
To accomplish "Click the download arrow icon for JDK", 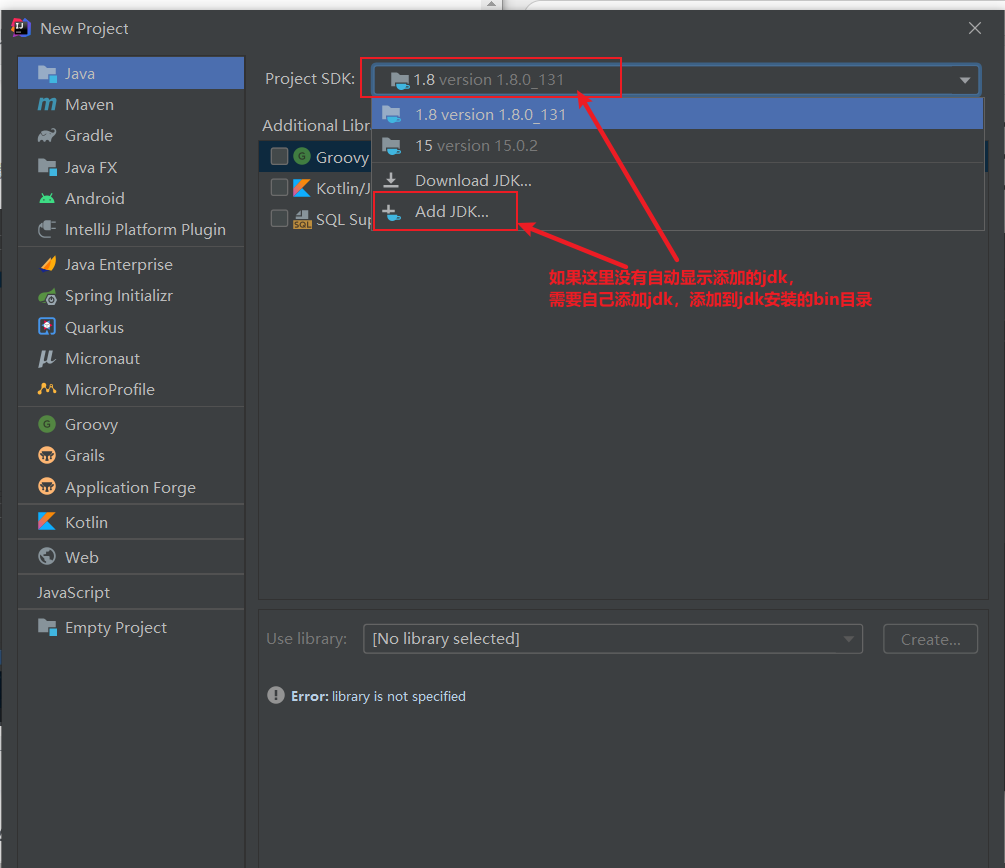I will pos(391,180).
